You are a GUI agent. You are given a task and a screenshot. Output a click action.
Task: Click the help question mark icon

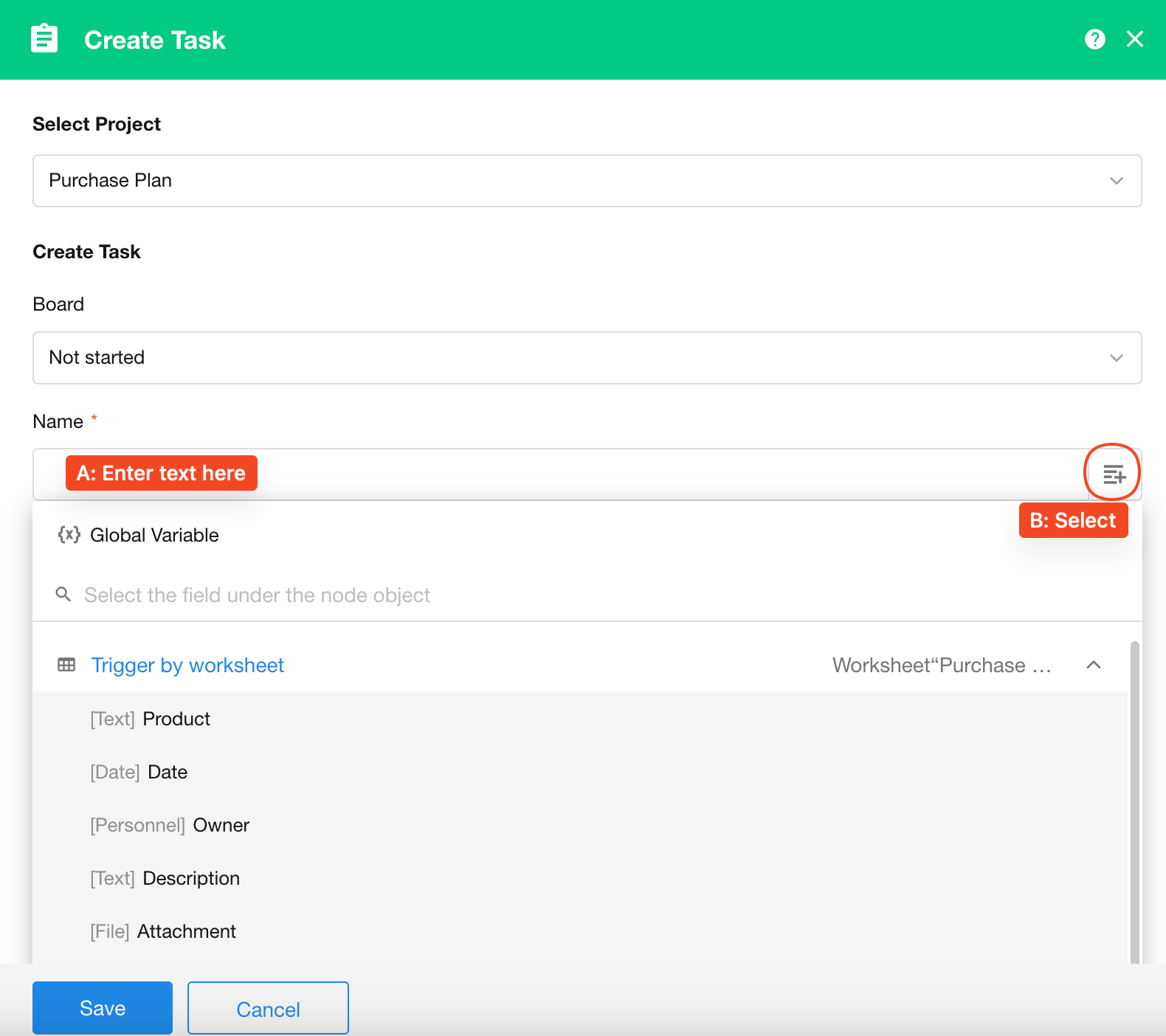1094,39
